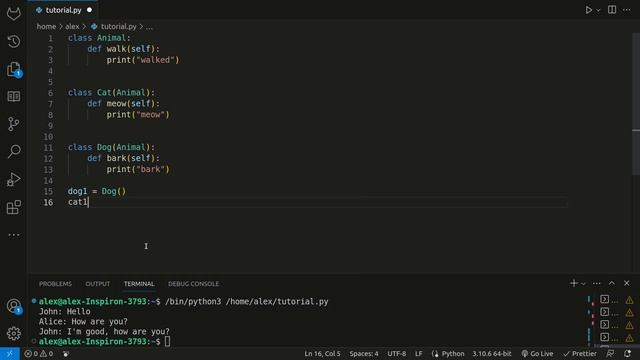Close the bottom terminal panel

click(x=627, y=283)
